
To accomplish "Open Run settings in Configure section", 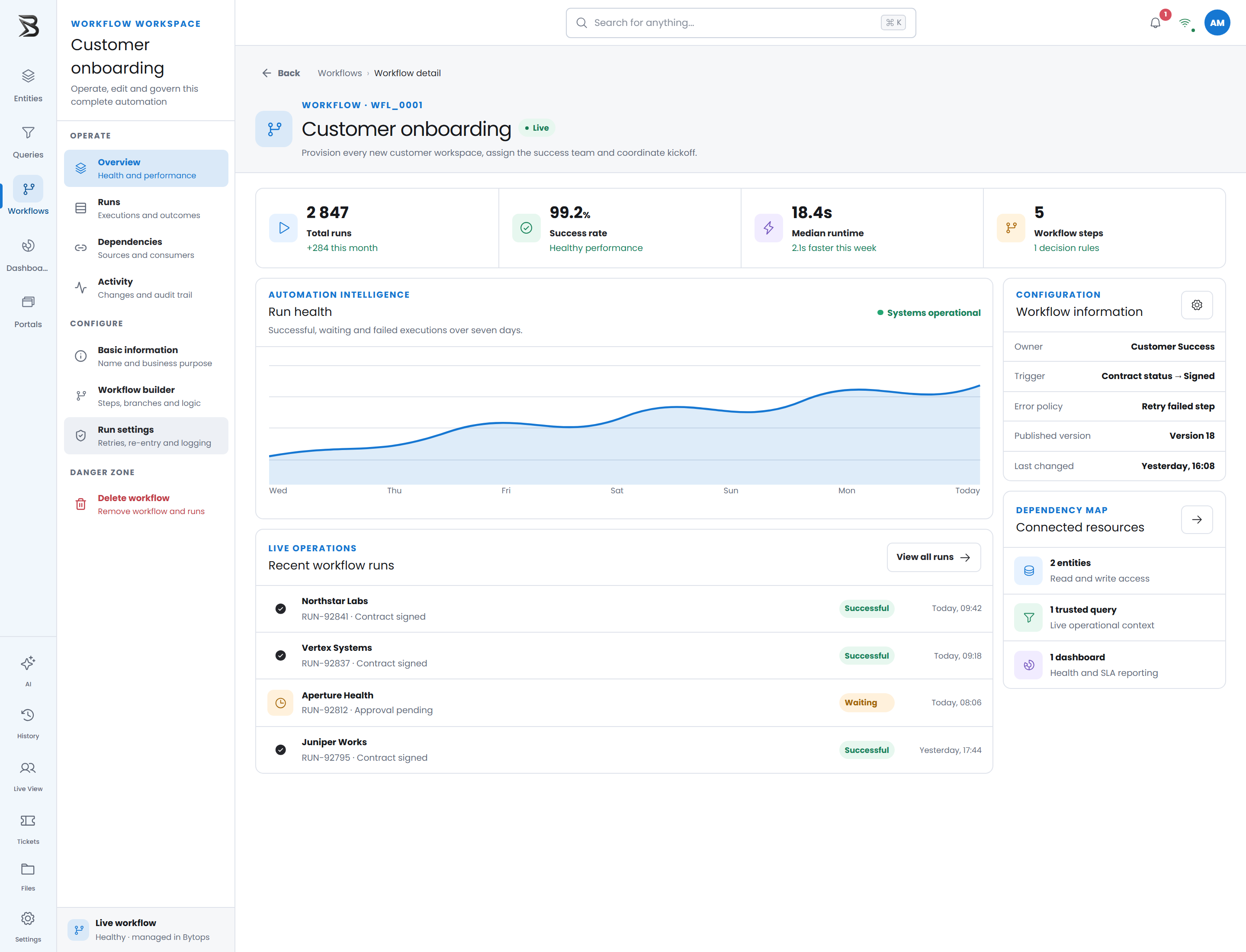I will click(146, 436).
